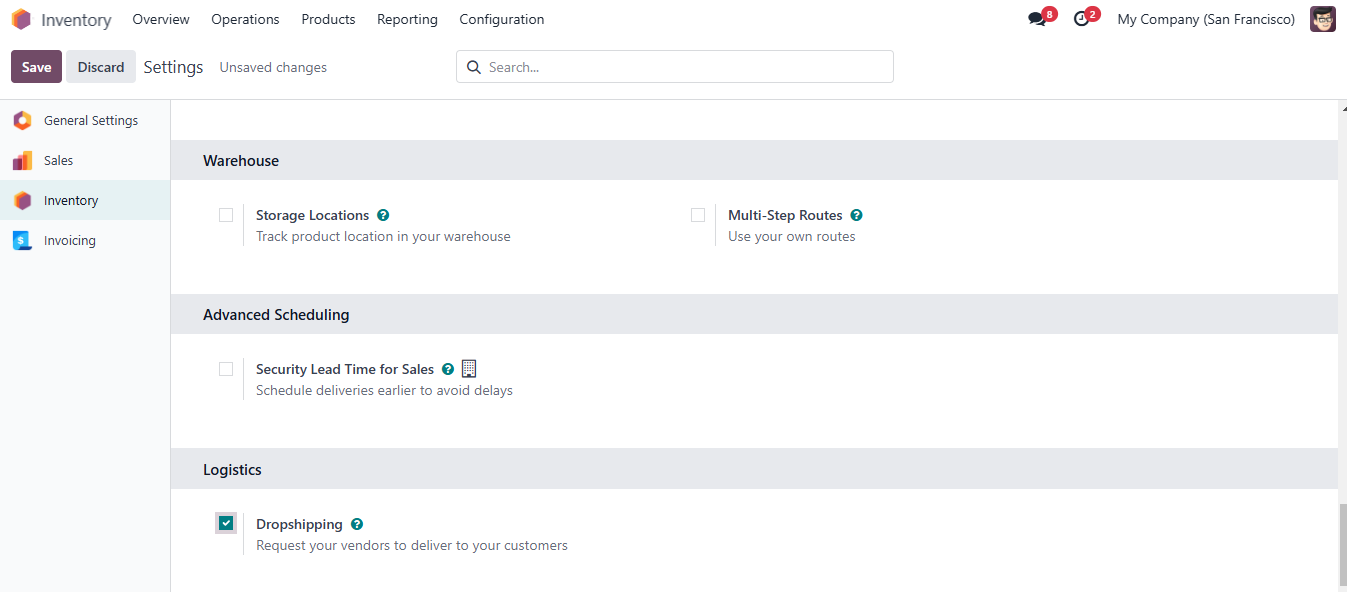Open the user avatar menu
Viewport: 1347px width, 592px height.
click(x=1322, y=19)
